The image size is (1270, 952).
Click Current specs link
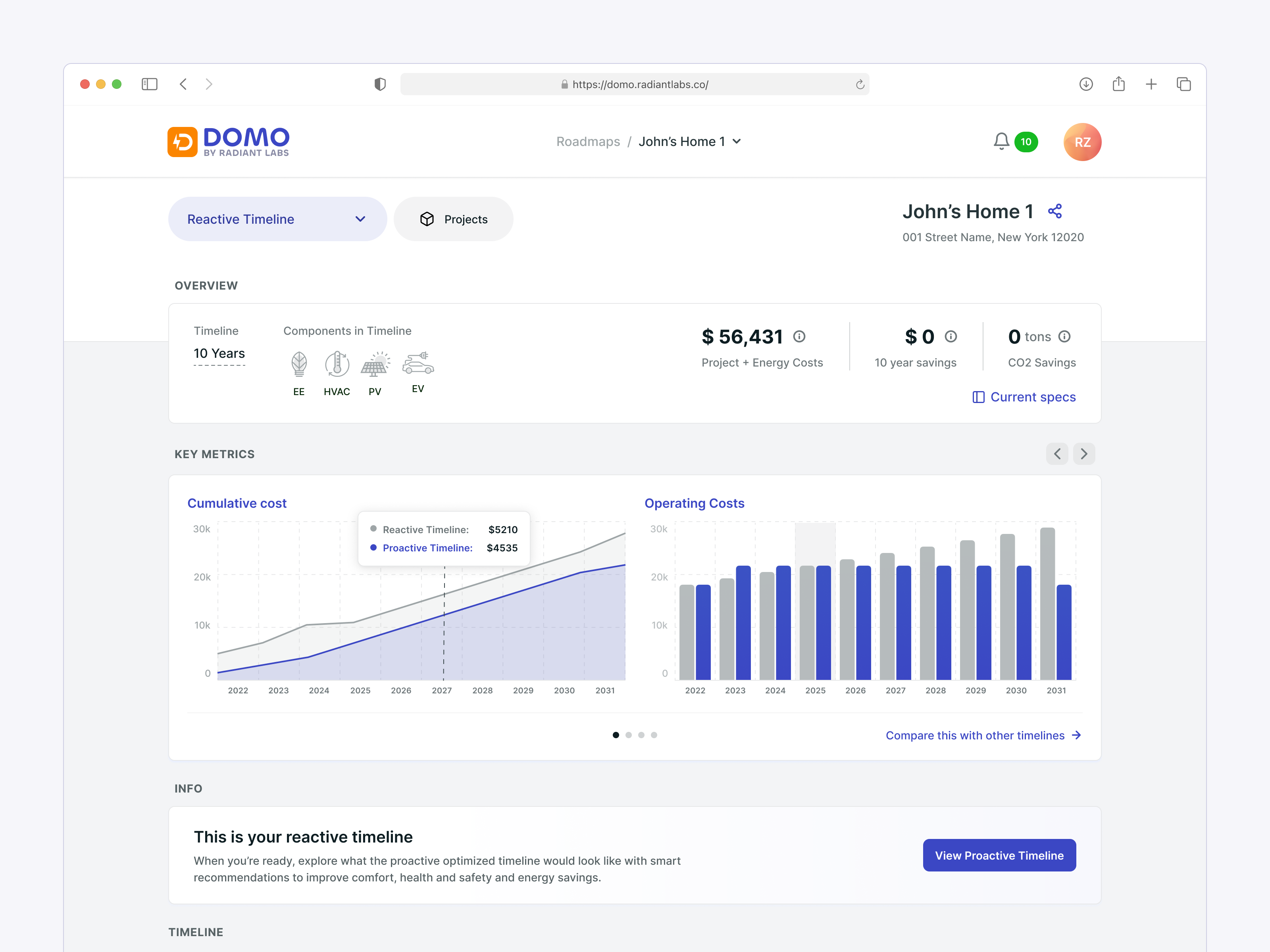click(1033, 397)
